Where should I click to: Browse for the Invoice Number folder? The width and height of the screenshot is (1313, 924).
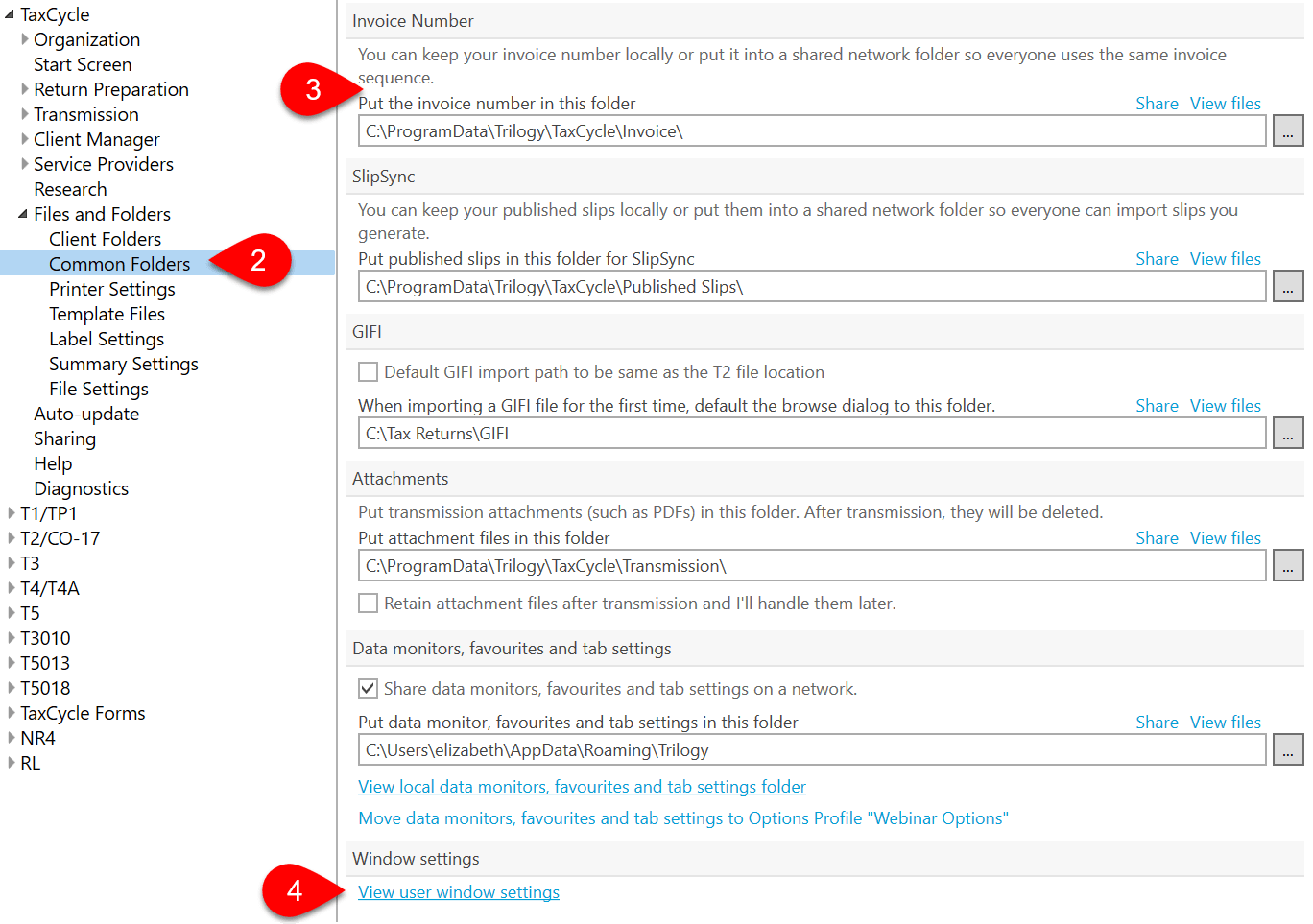click(x=1288, y=130)
